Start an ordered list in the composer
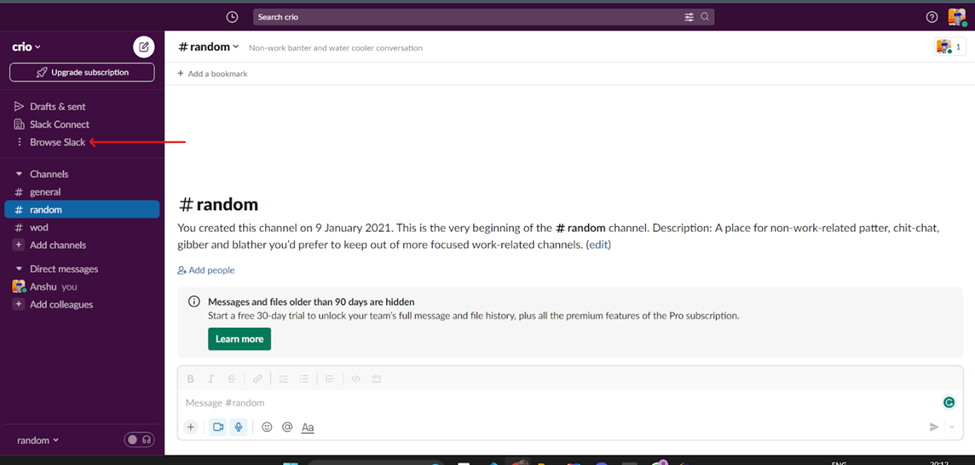The image size is (975, 465). pyautogui.click(x=284, y=379)
